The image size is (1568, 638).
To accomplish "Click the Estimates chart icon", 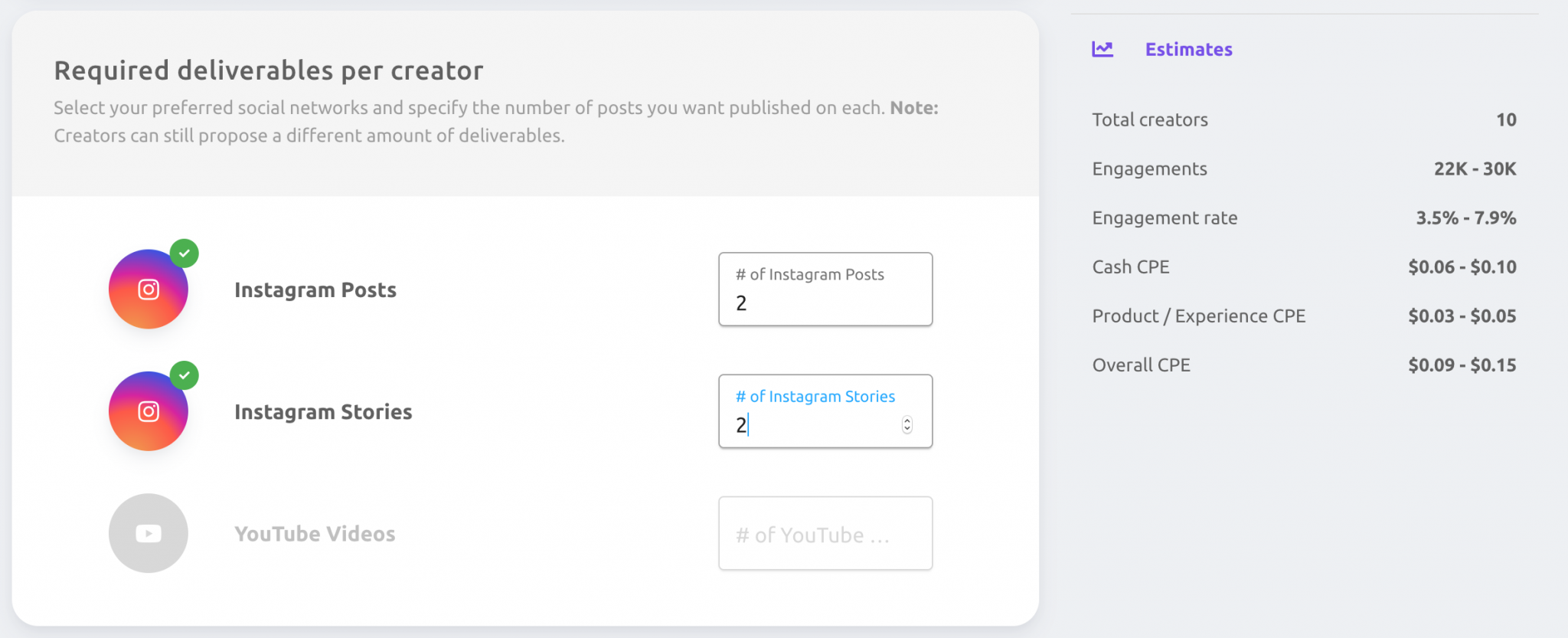I will 1102,49.
